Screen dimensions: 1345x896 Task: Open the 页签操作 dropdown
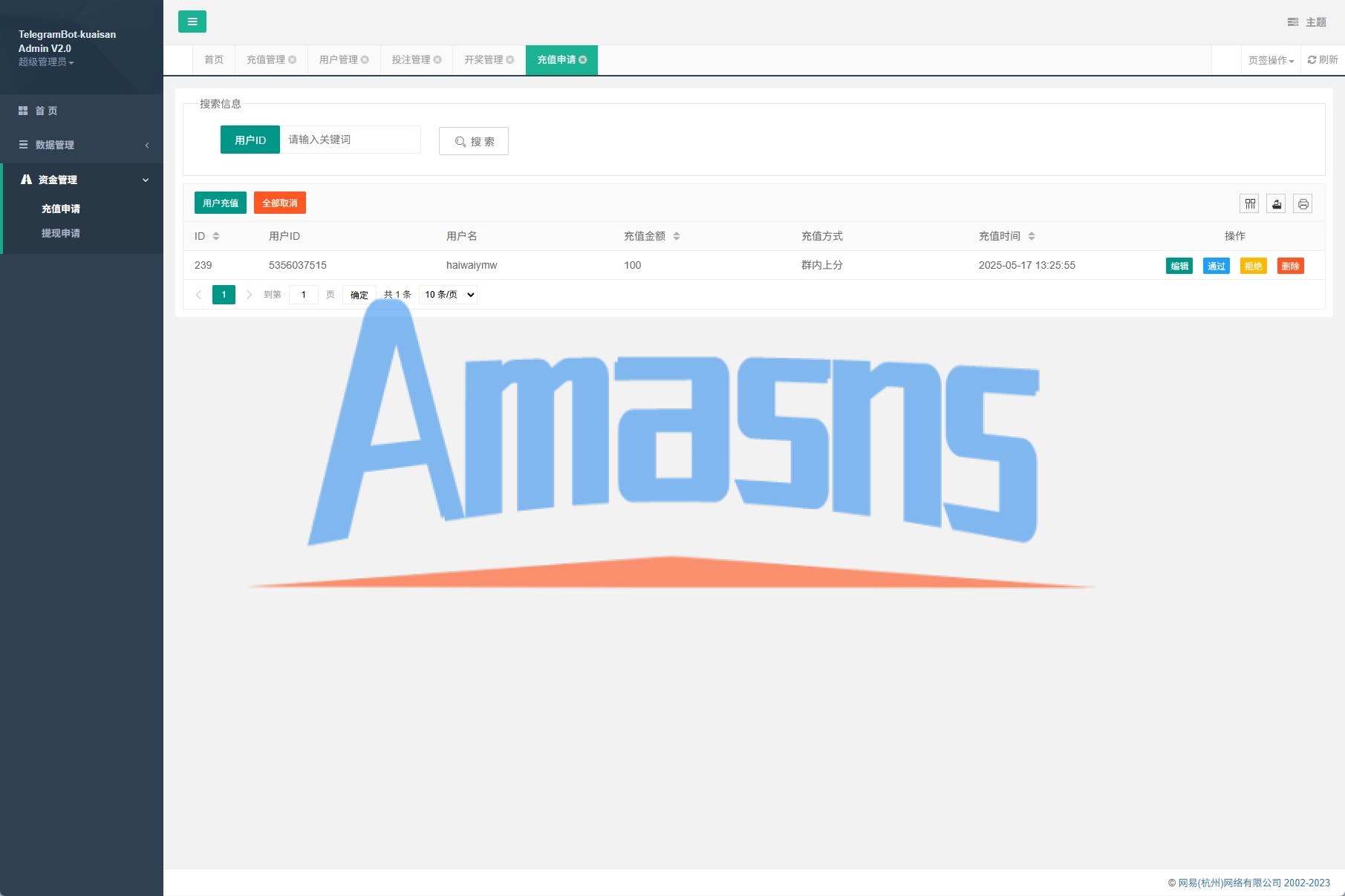point(1271,60)
